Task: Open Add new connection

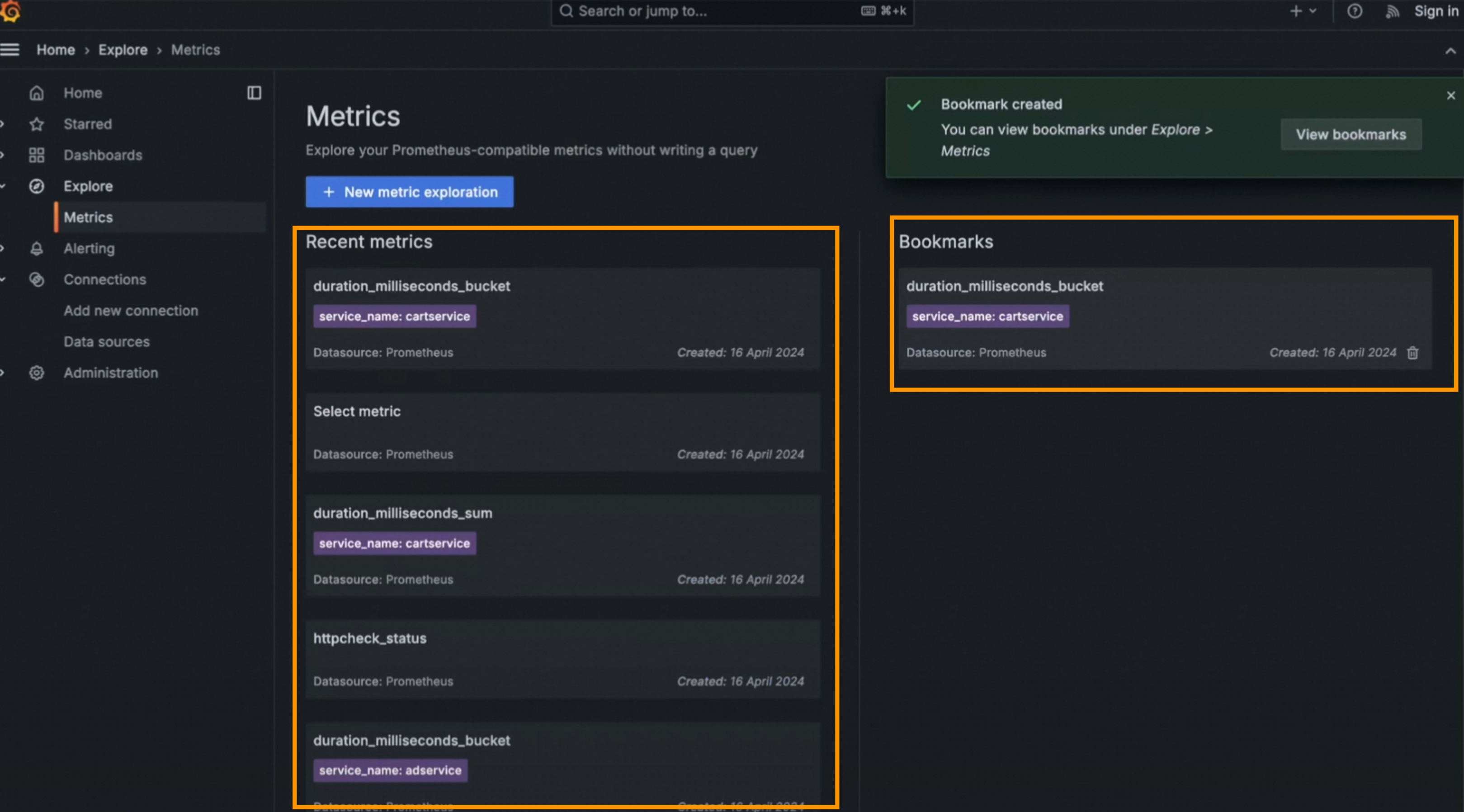Action: tap(131, 311)
